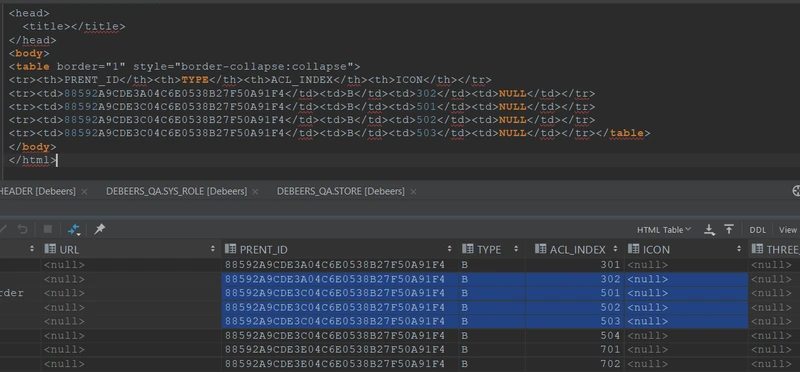Select TYPE cell B in the 701 row
The image size is (800, 372).
coord(491,350)
